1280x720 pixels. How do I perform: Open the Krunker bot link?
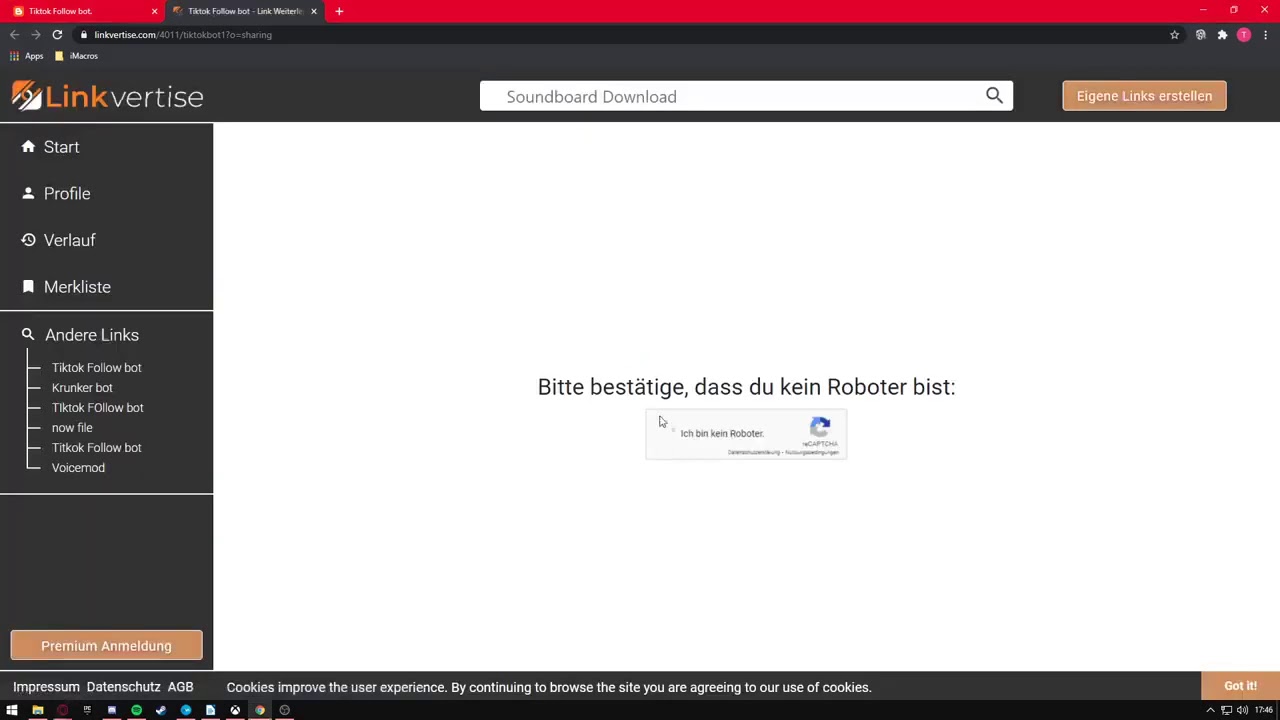(82, 388)
